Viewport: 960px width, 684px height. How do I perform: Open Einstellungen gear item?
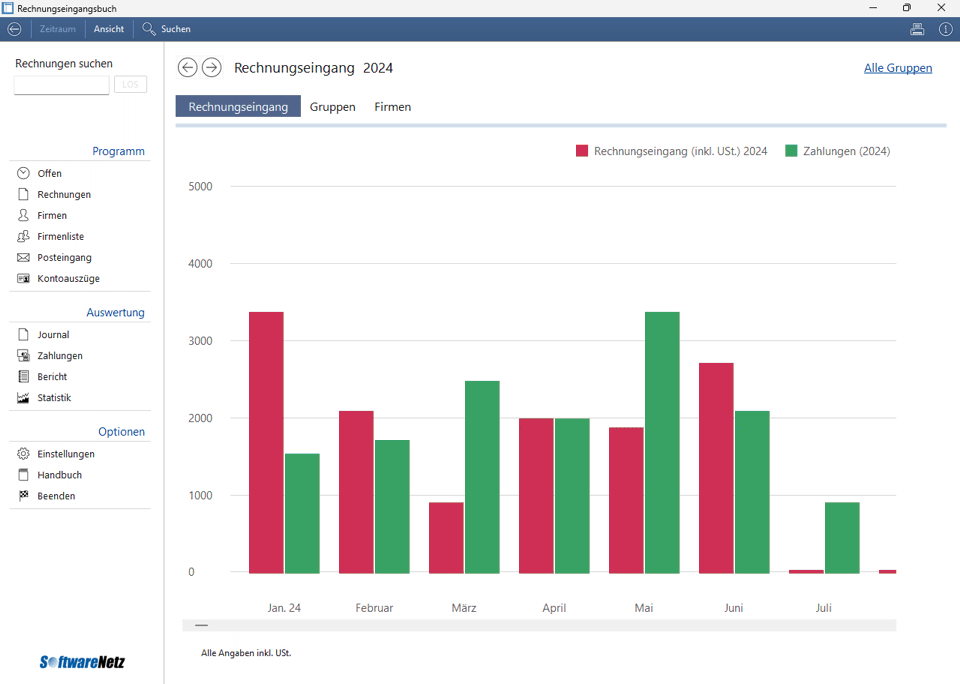coord(24,453)
